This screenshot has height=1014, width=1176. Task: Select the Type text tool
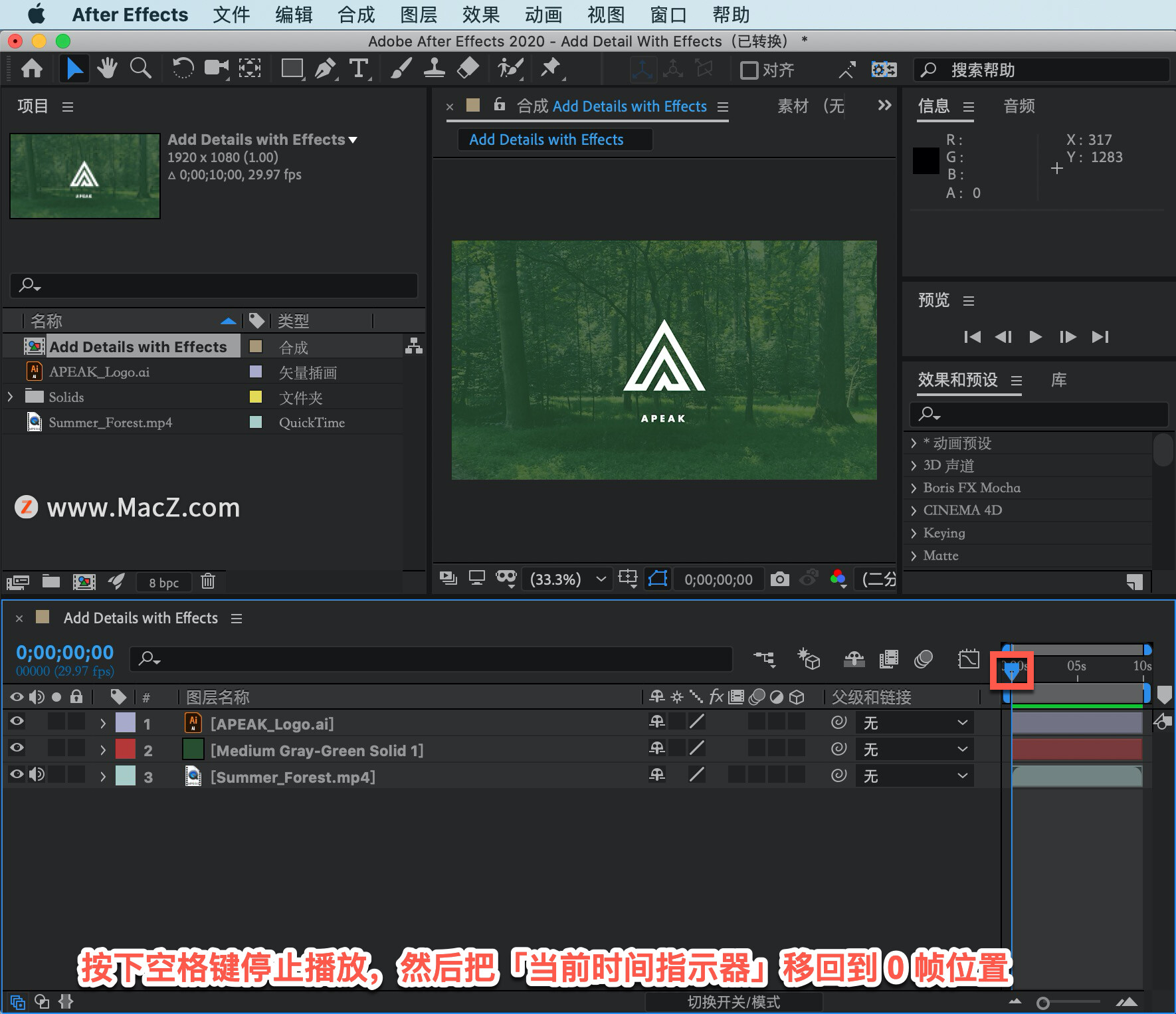(x=359, y=68)
